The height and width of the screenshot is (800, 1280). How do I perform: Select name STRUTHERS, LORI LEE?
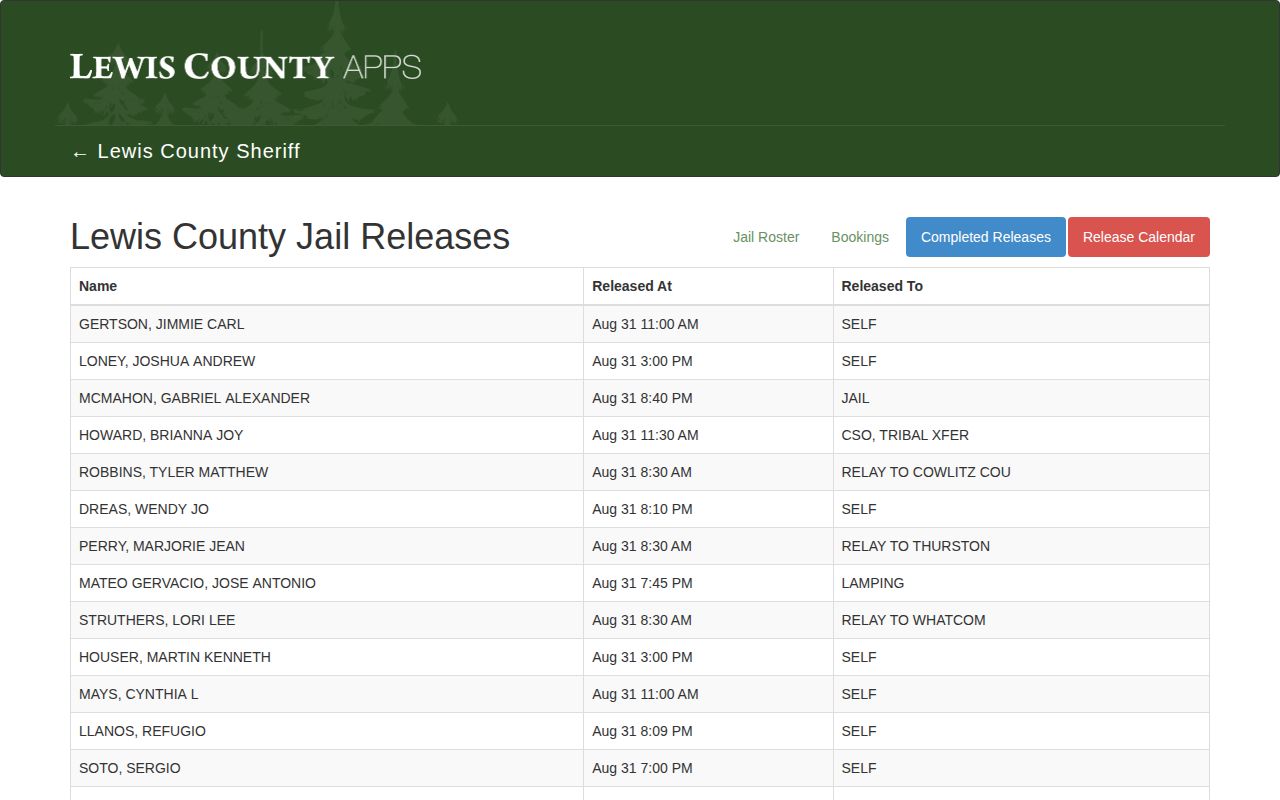pyautogui.click(x=157, y=620)
